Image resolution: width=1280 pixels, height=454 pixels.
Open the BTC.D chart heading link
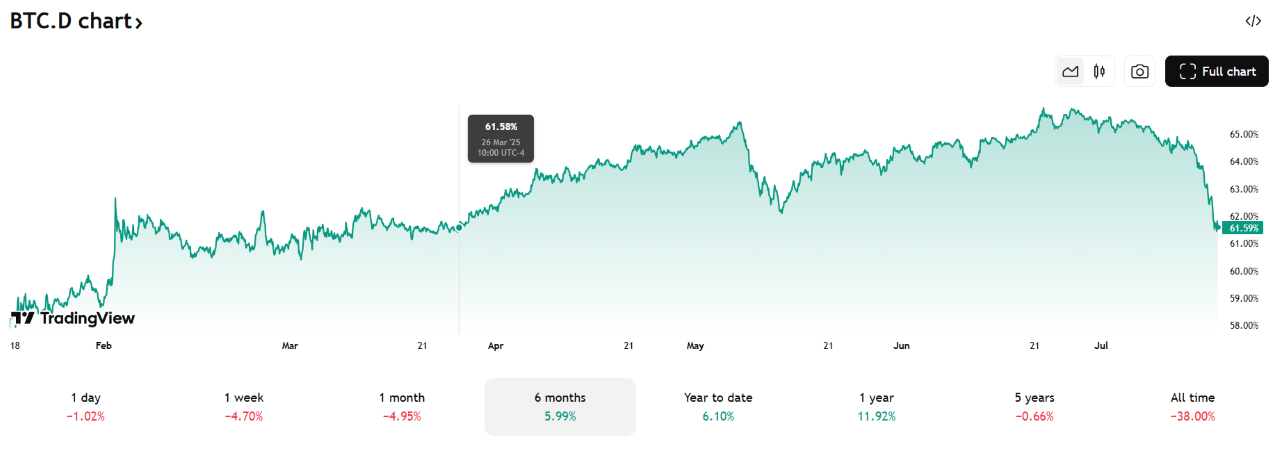tap(70, 21)
